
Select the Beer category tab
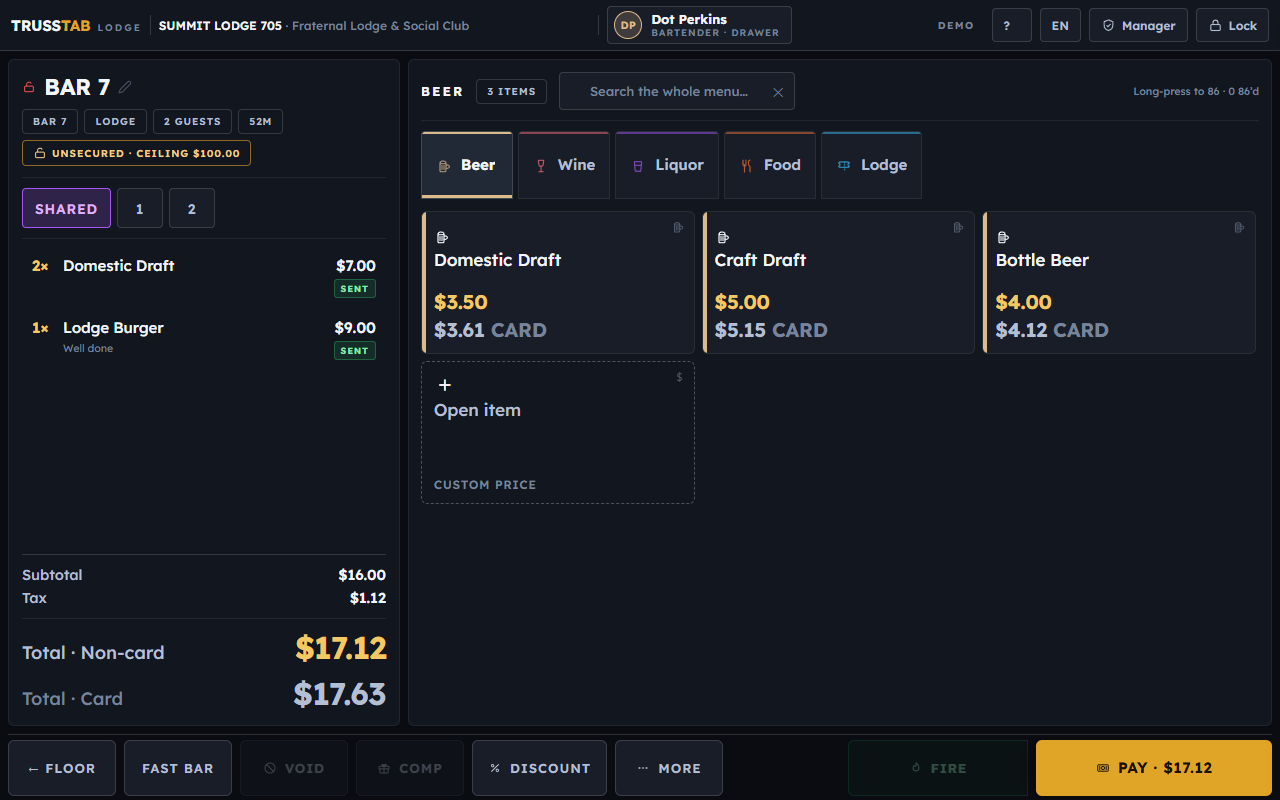point(467,165)
